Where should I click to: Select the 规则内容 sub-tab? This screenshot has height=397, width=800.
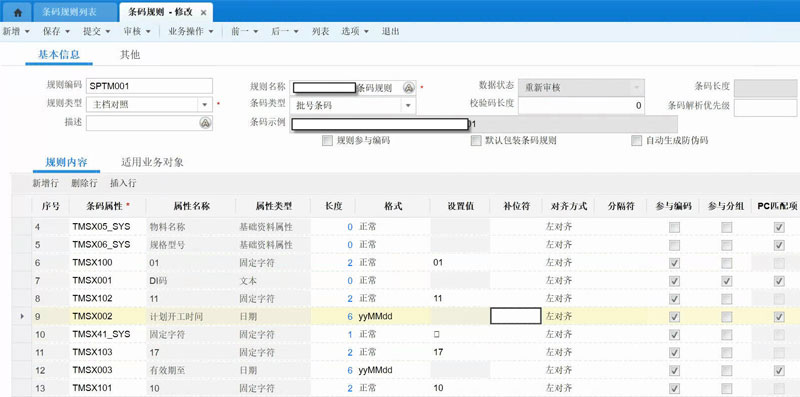66,162
